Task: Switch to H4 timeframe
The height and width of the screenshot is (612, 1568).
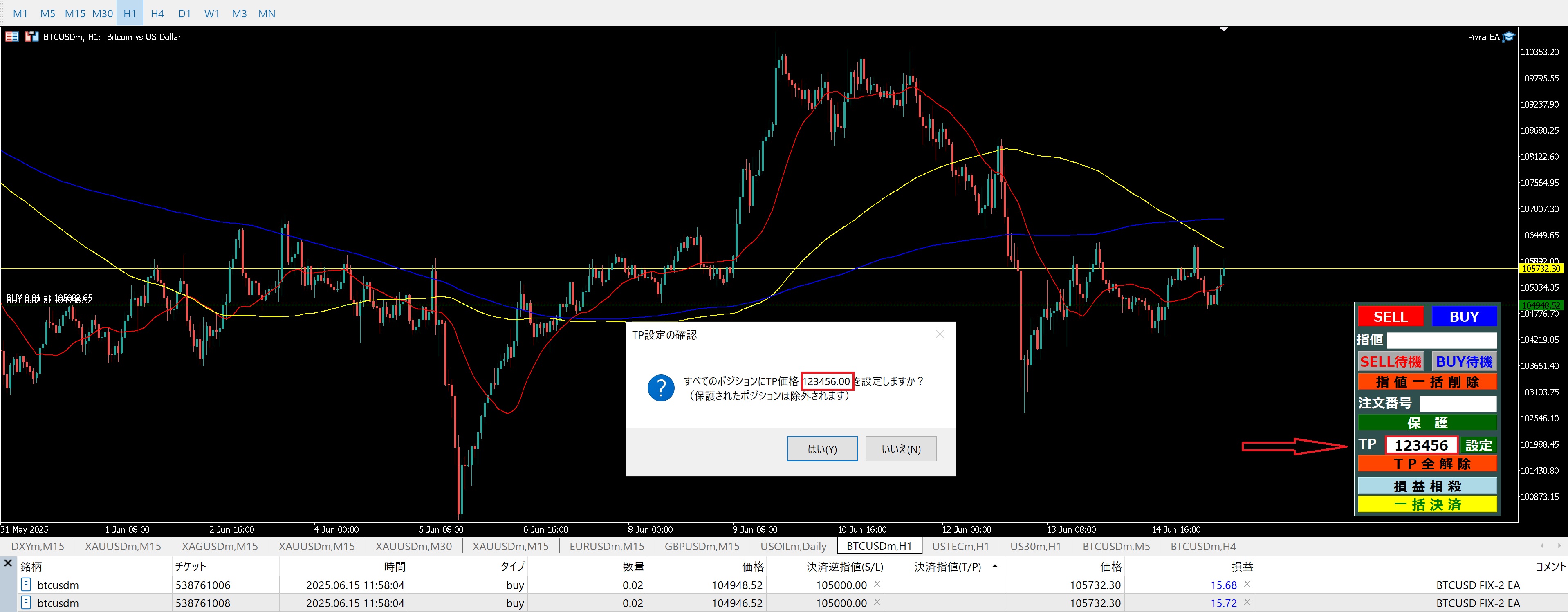Action: pos(157,13)
